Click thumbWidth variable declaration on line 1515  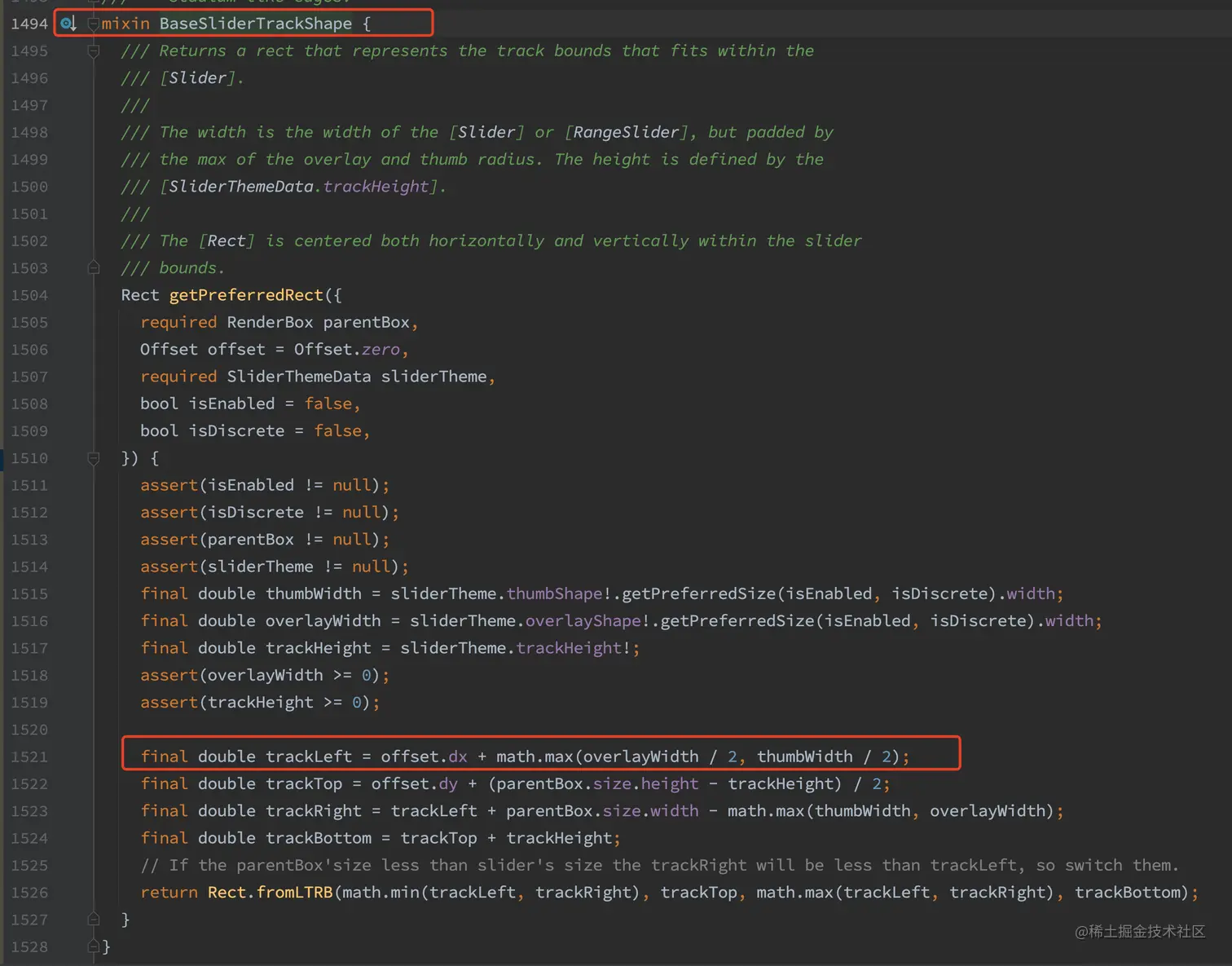click(x=314, y=593)
